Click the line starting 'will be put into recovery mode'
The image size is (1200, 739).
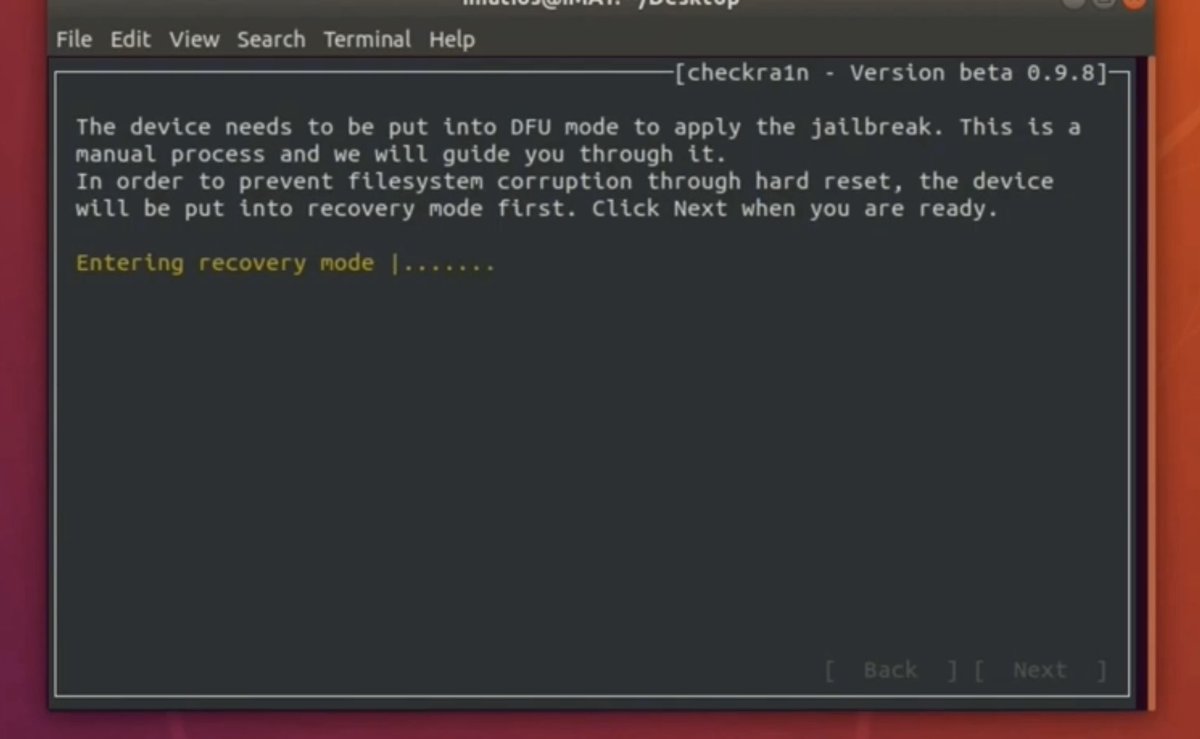[537, 209]
